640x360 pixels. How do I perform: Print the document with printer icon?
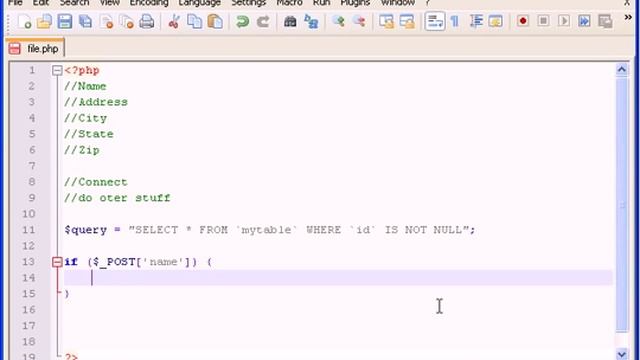click(x=147, y=21)
